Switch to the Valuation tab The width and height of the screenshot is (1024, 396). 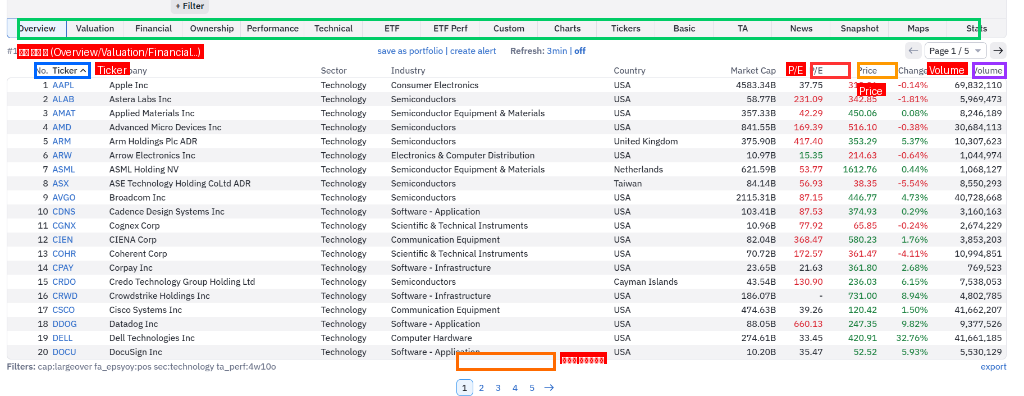95,29
